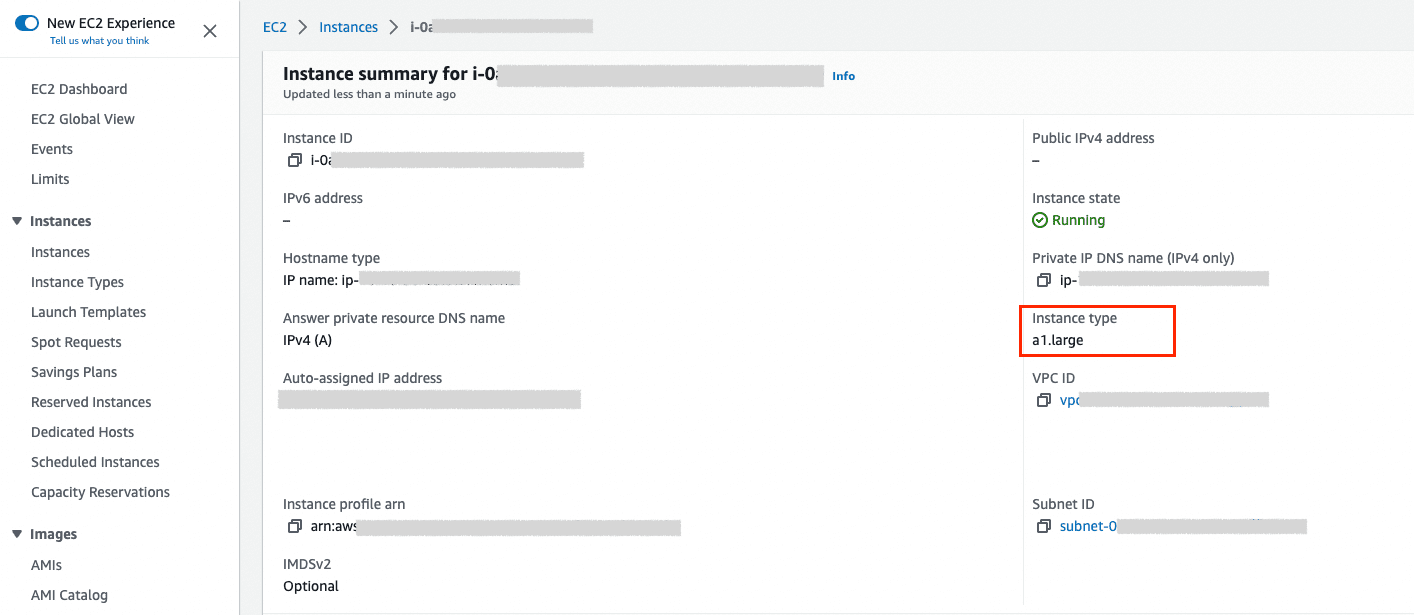Click the Info link next to instance summary

click(843, 75)
